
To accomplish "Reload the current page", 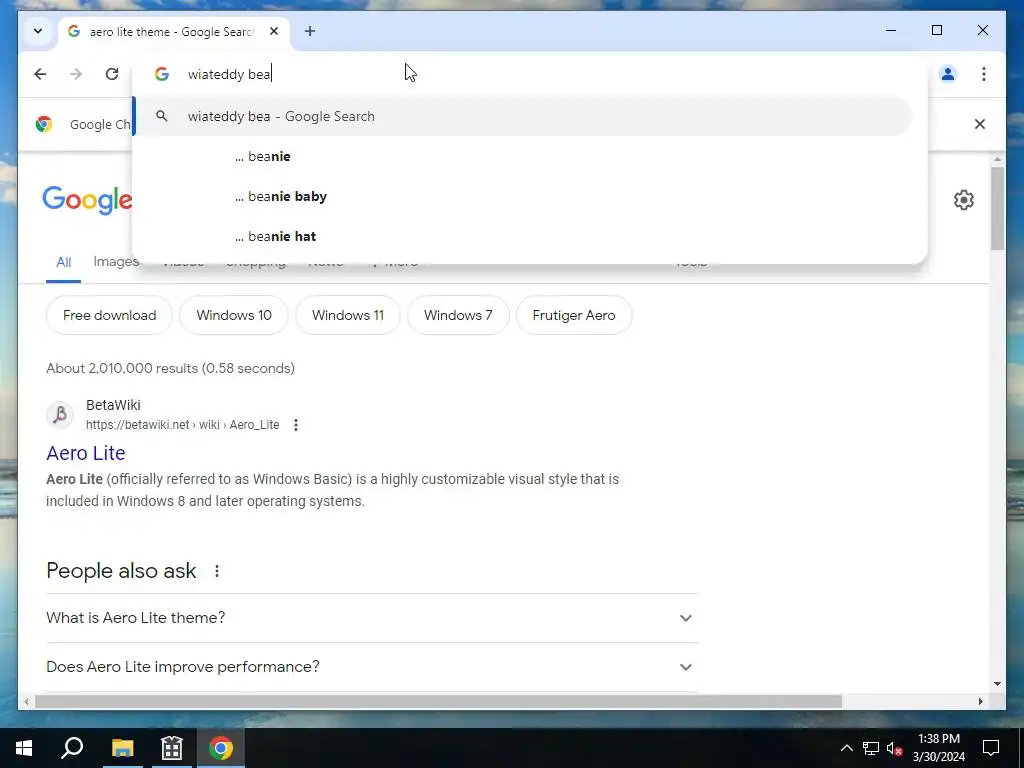I will (112, 74).
